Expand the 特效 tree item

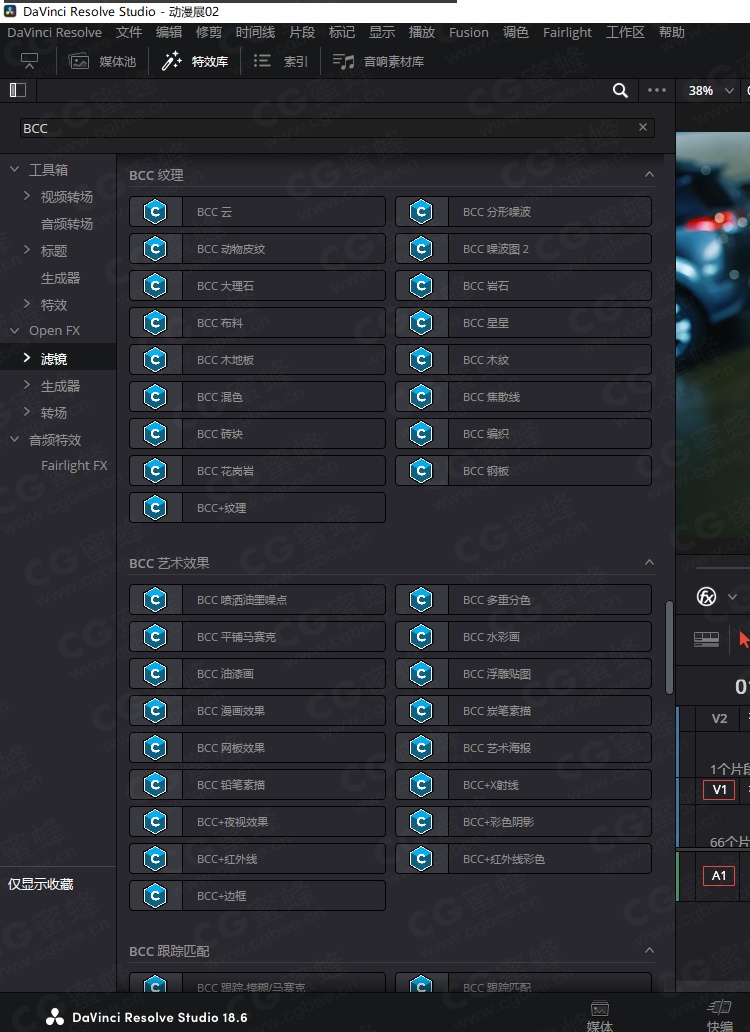(x=27, y=303)
